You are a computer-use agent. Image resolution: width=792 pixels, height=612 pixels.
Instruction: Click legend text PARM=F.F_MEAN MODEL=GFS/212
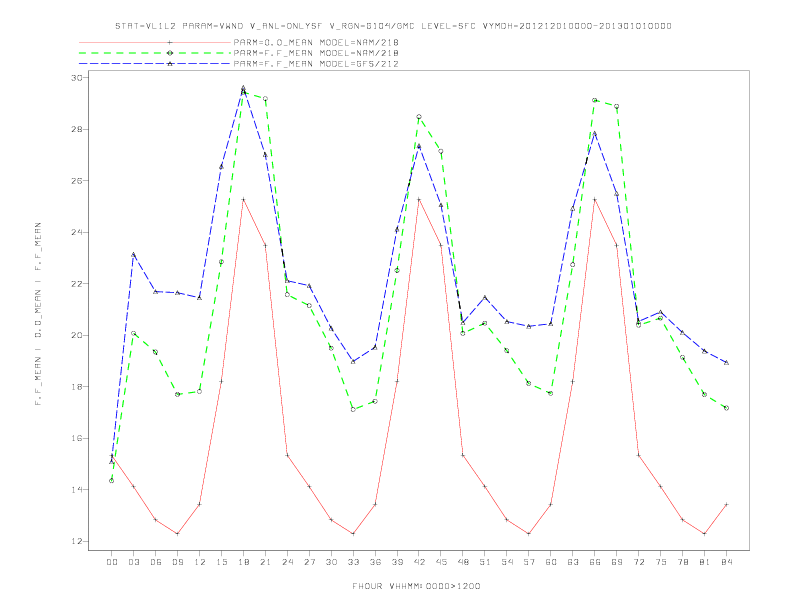tap(316, 64)
